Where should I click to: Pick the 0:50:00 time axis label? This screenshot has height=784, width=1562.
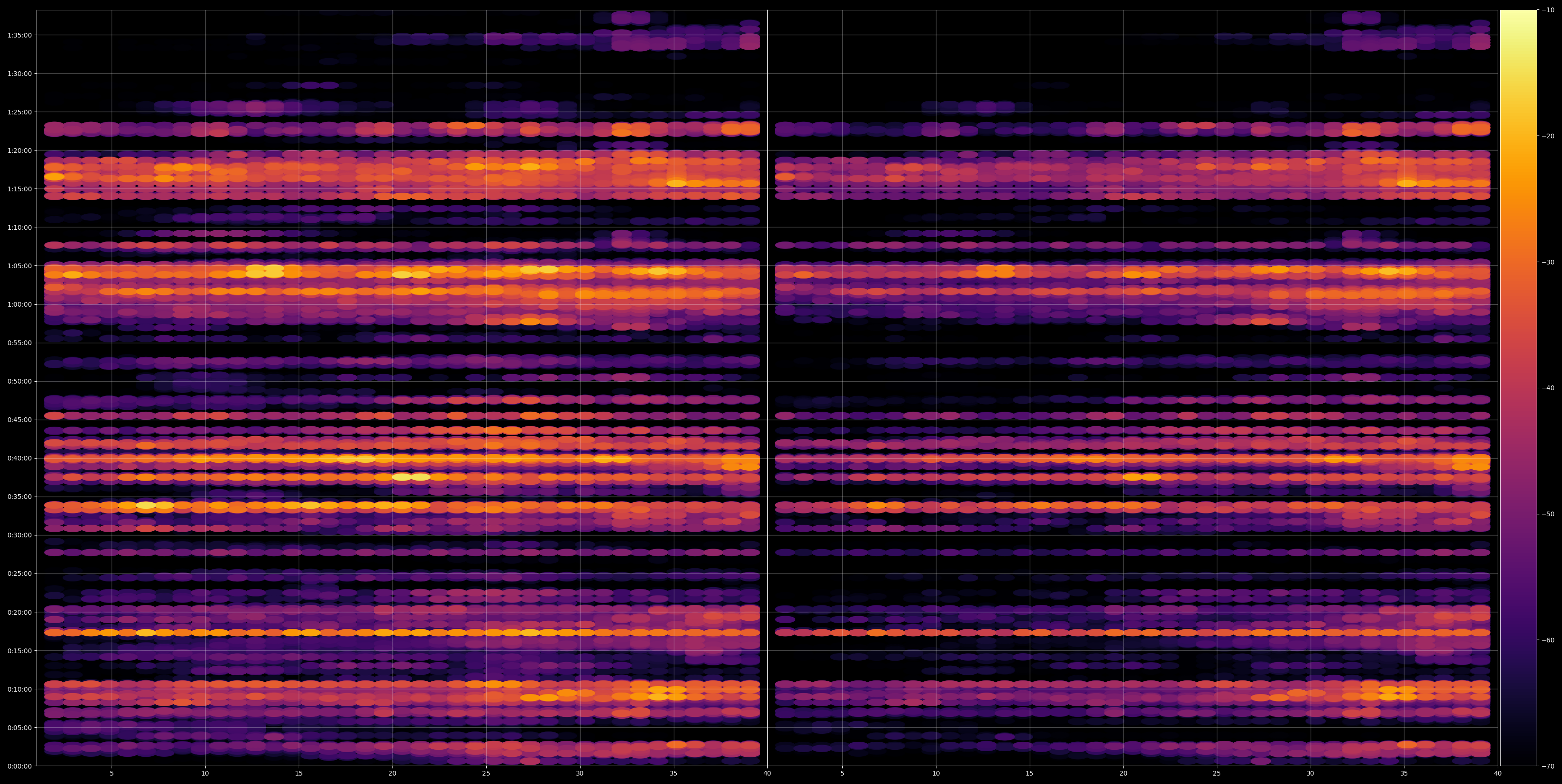point(19,381)
